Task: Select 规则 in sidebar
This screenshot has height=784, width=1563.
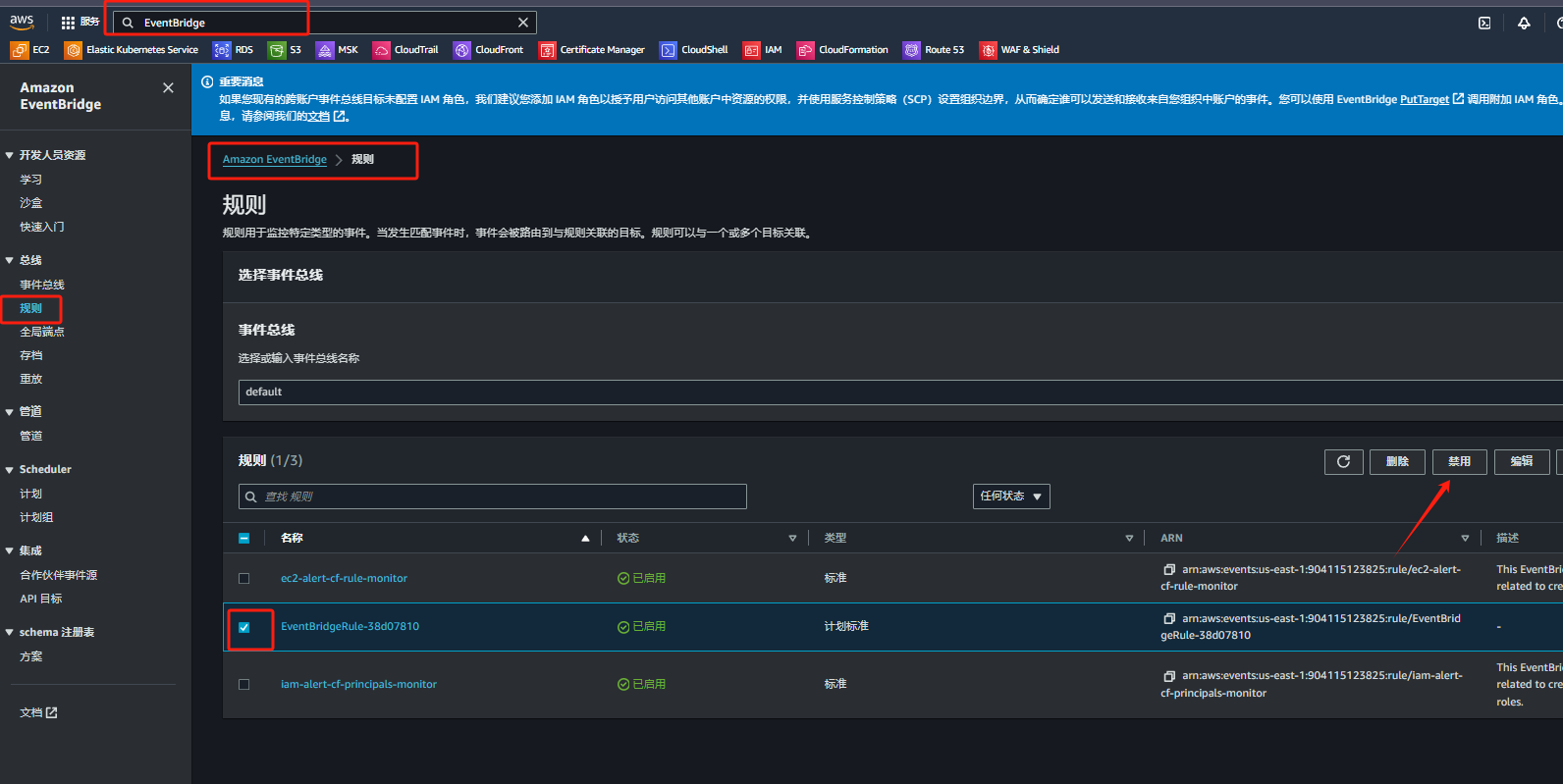Action: [x=31, y=308]
